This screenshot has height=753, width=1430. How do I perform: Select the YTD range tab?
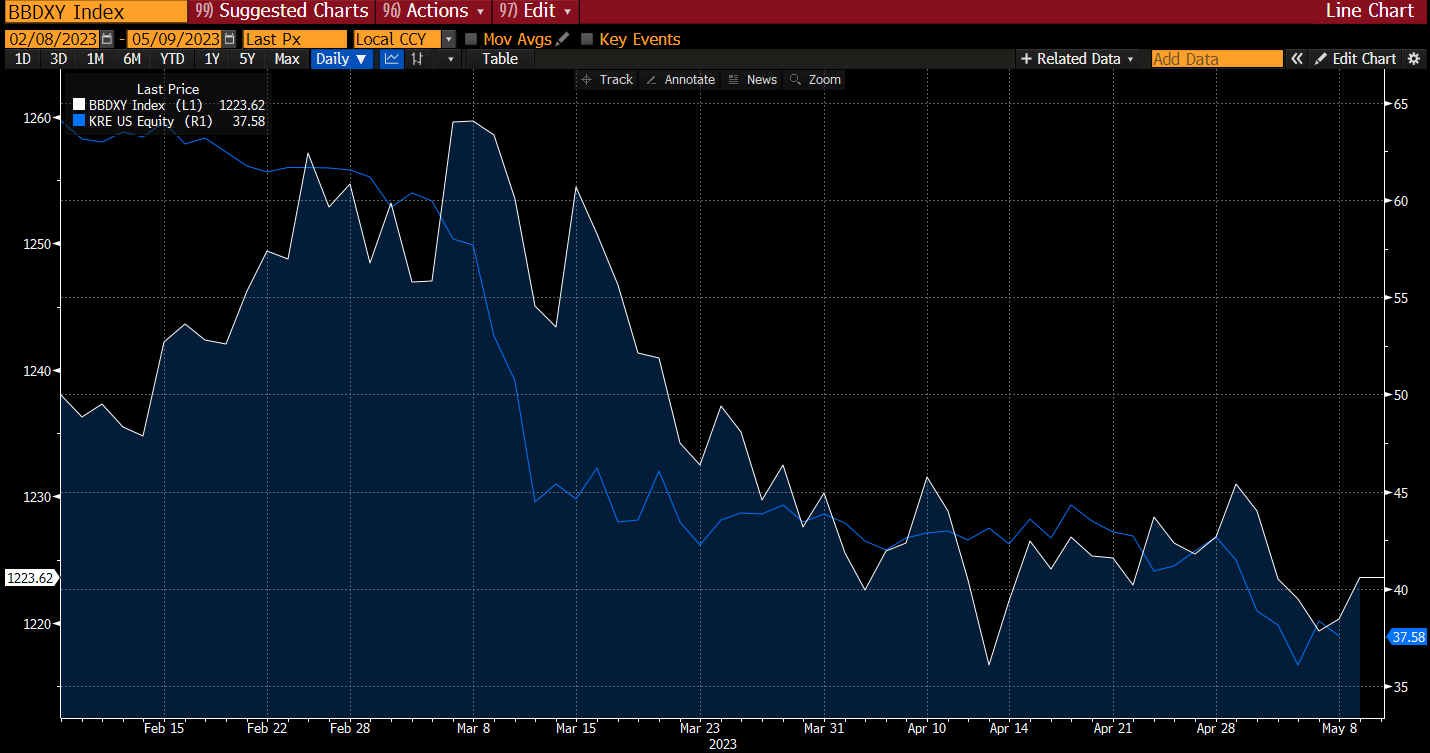[x=172, y=59]
